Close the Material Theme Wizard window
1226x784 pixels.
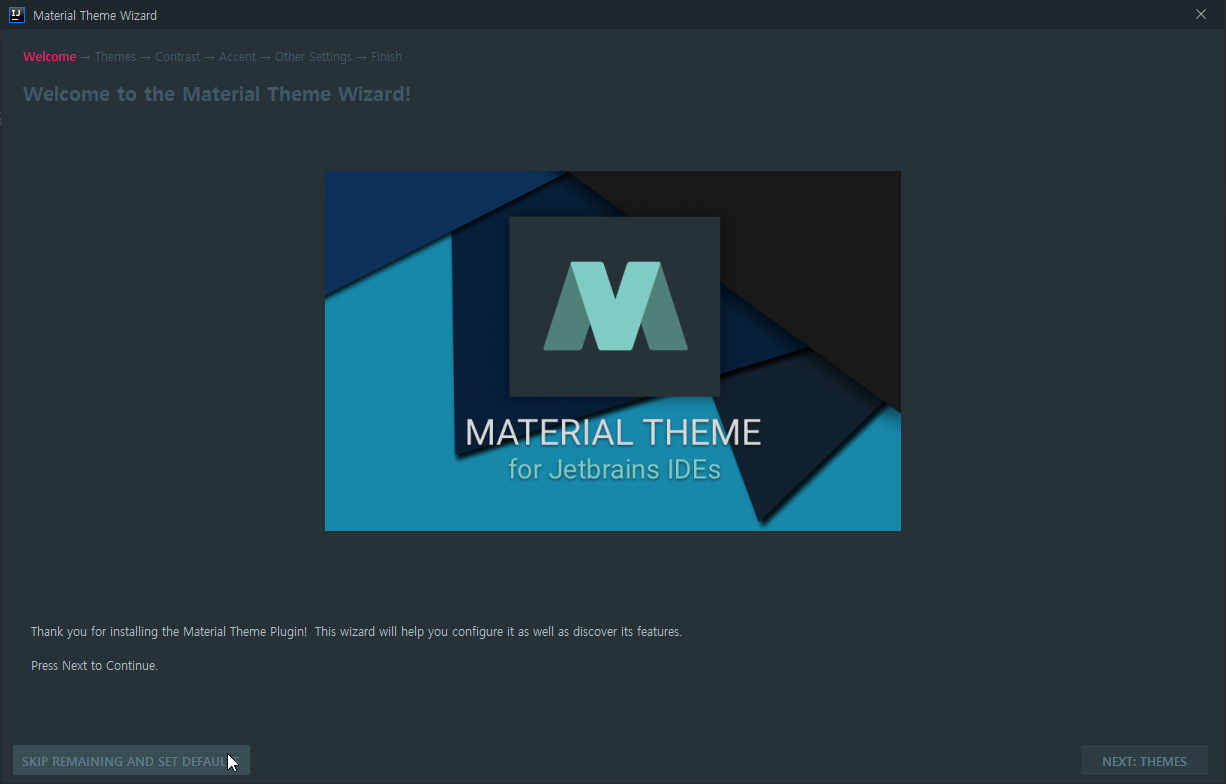(1201, 15)
